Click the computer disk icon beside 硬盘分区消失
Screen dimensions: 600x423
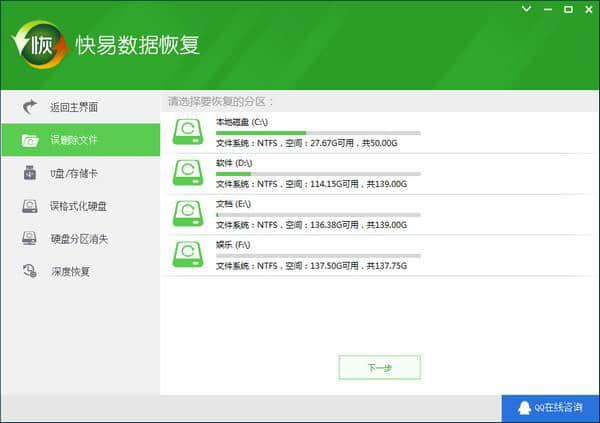coord(29,238)
